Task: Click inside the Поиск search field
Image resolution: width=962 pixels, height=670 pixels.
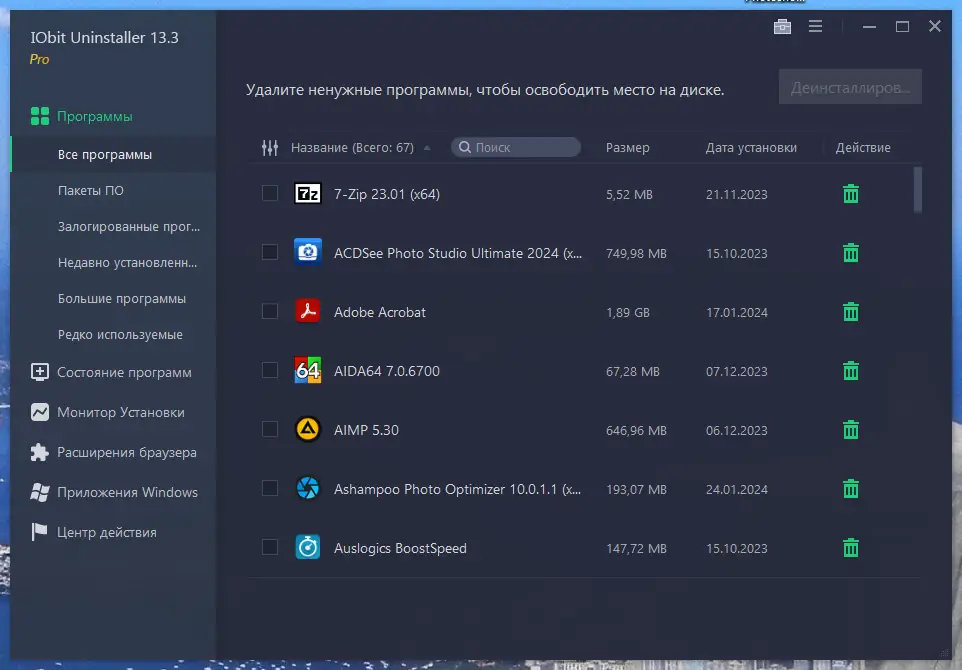Action: 516,147
